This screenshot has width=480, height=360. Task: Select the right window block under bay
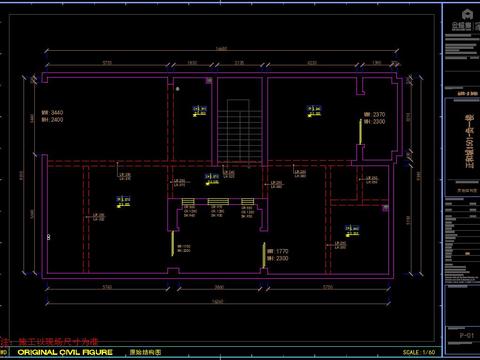point(248,201)
